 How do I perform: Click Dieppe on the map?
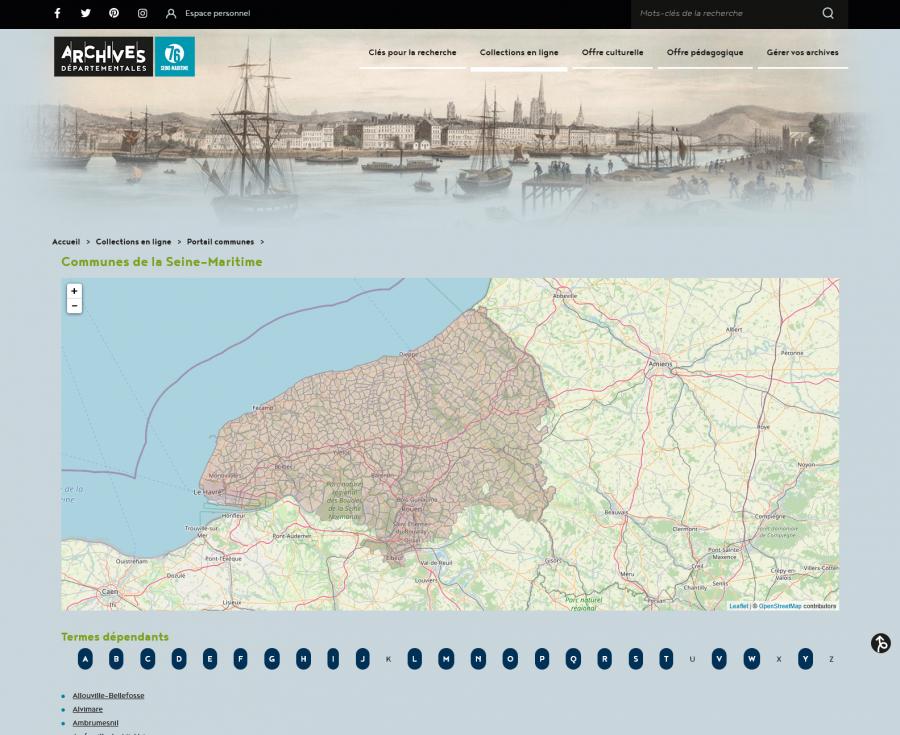pyautogui.click(x=408, y=355)
